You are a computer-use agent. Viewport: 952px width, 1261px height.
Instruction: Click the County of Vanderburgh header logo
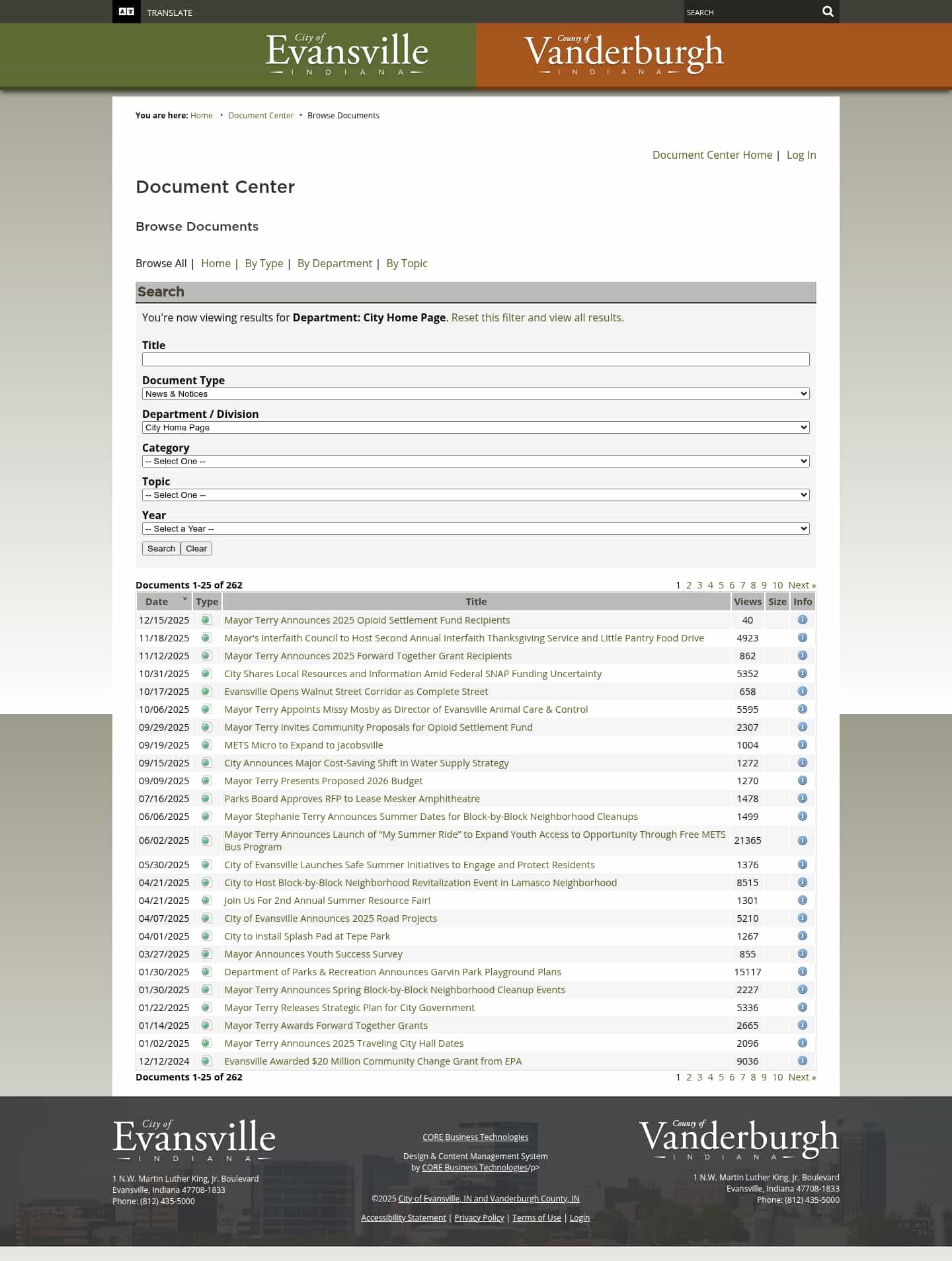(x=624, y=54)
